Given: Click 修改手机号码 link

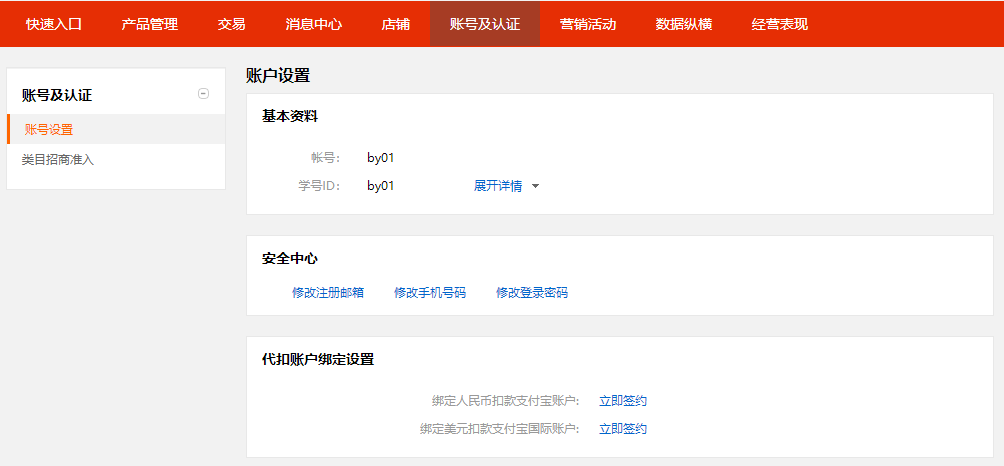Looking at the screenshot, I should (x=430, y=293).
